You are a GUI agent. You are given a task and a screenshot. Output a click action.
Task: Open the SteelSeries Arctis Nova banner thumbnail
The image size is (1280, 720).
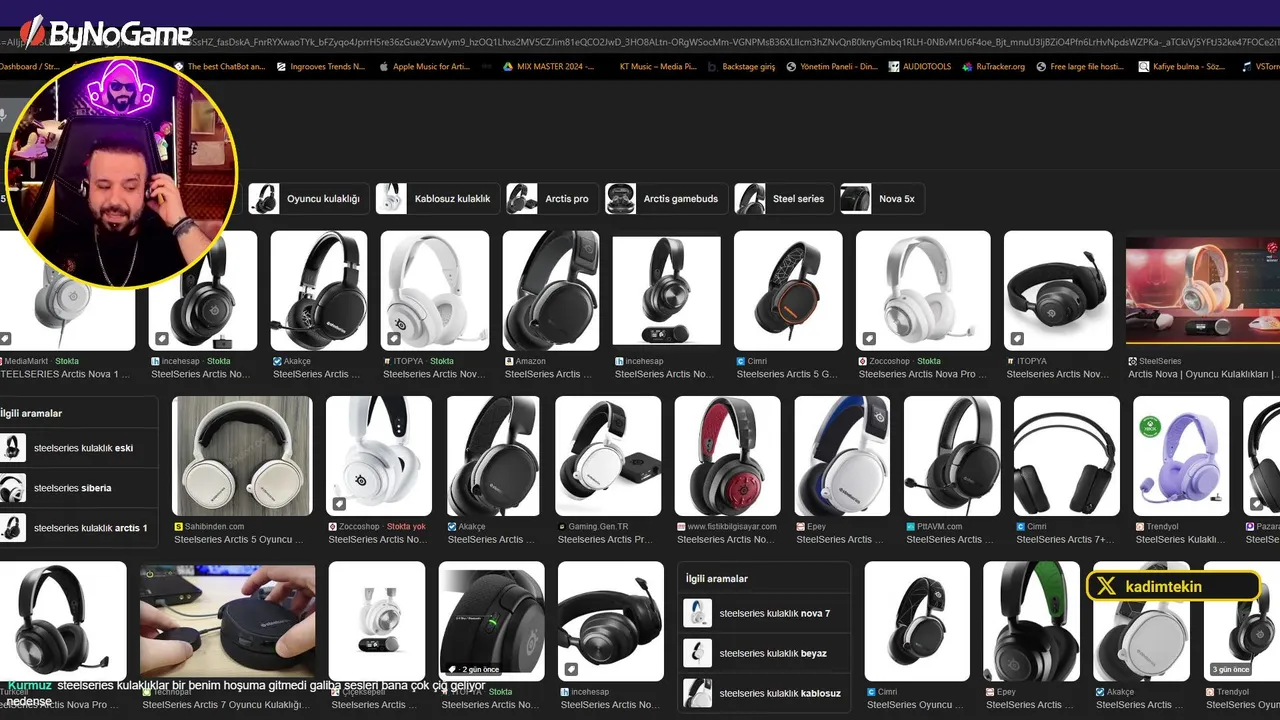click(1203, 291)
